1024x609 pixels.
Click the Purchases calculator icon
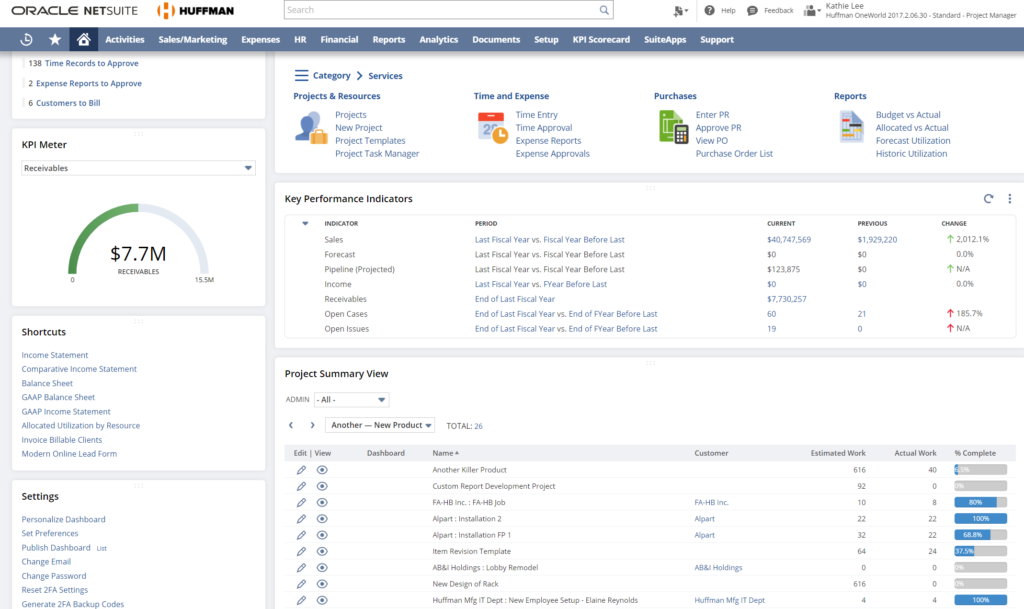tap(673, 127)
